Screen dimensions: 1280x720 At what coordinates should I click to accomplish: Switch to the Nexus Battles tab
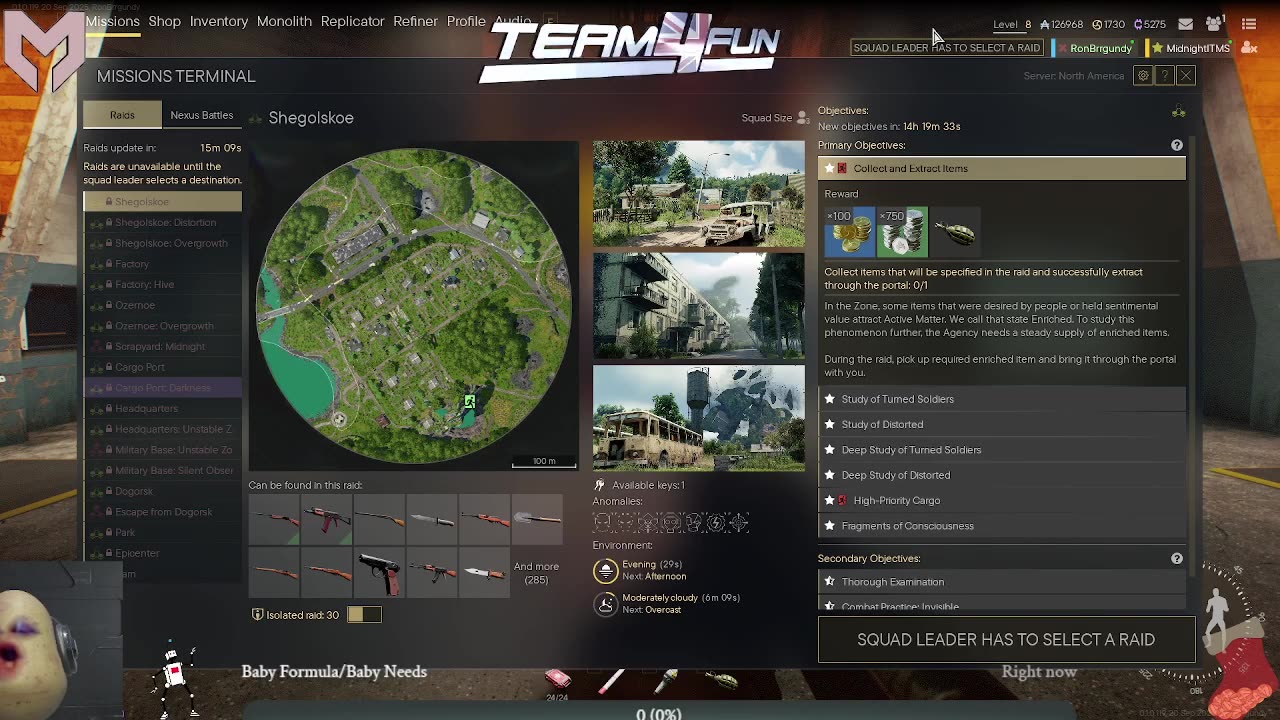tap(201, 115)
